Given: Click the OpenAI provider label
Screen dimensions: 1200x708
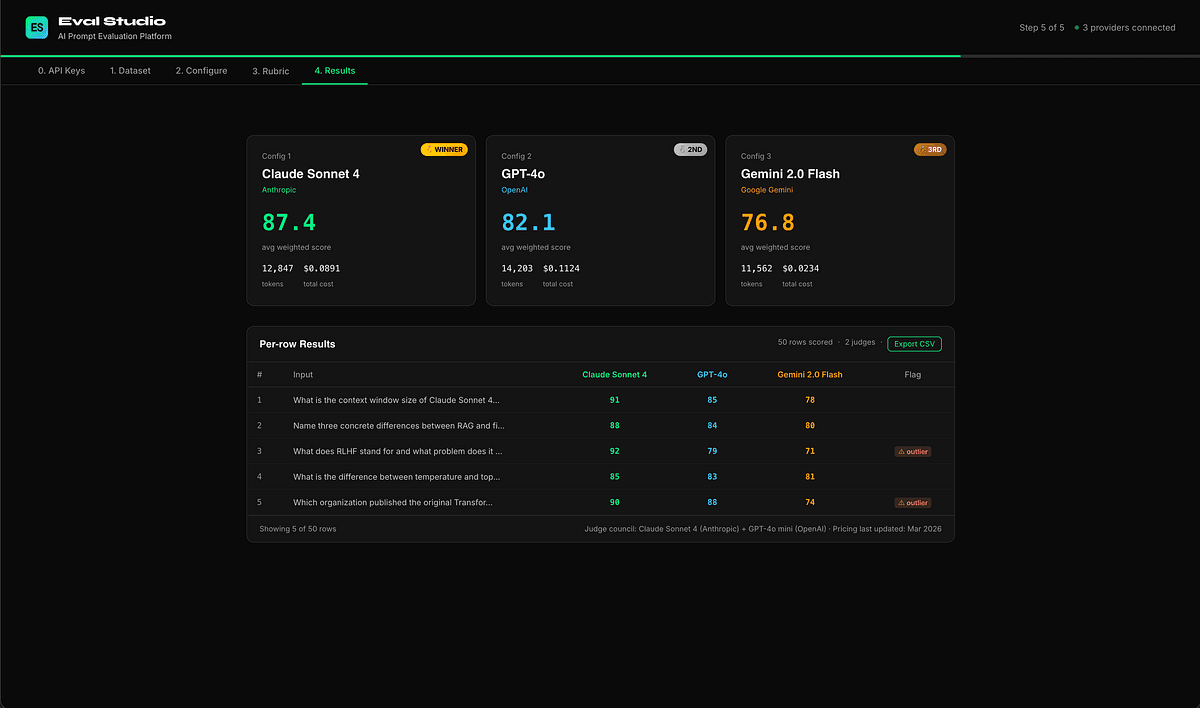Looking at the screenshot, I should pos(514,189).
